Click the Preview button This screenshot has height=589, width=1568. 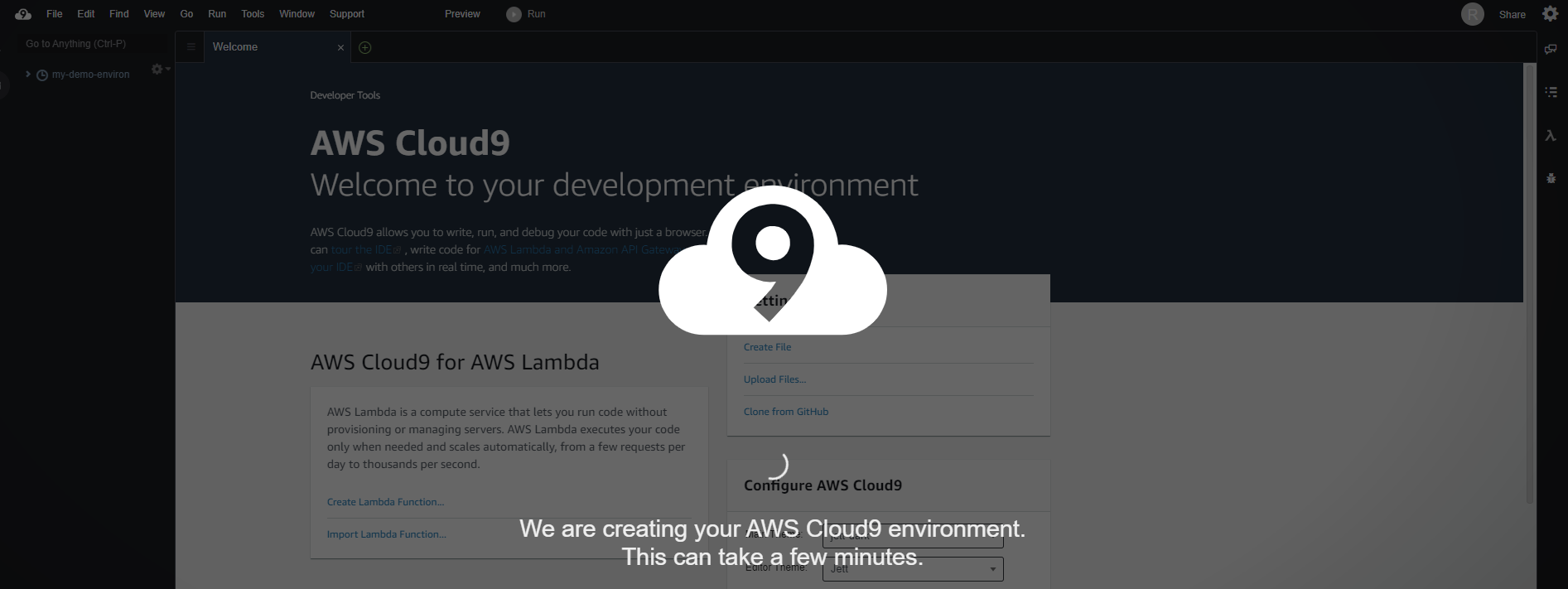click(x=462, y=14)
